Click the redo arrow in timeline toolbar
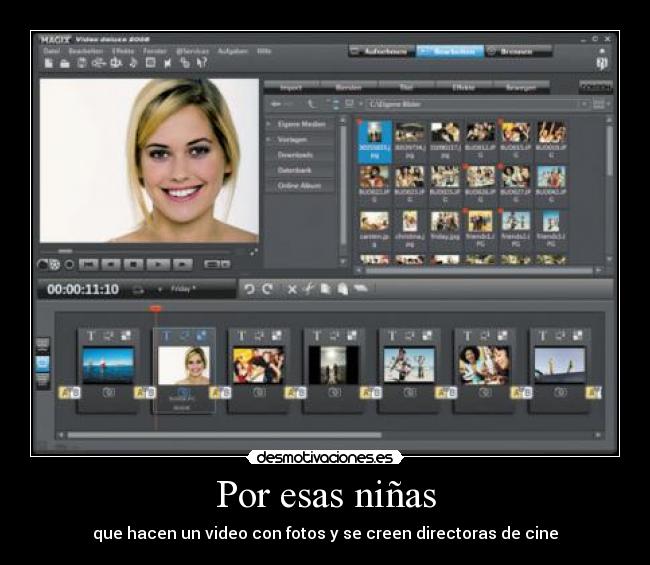The height and width of the screenshot is (565, 650). (x=268, y=289)
